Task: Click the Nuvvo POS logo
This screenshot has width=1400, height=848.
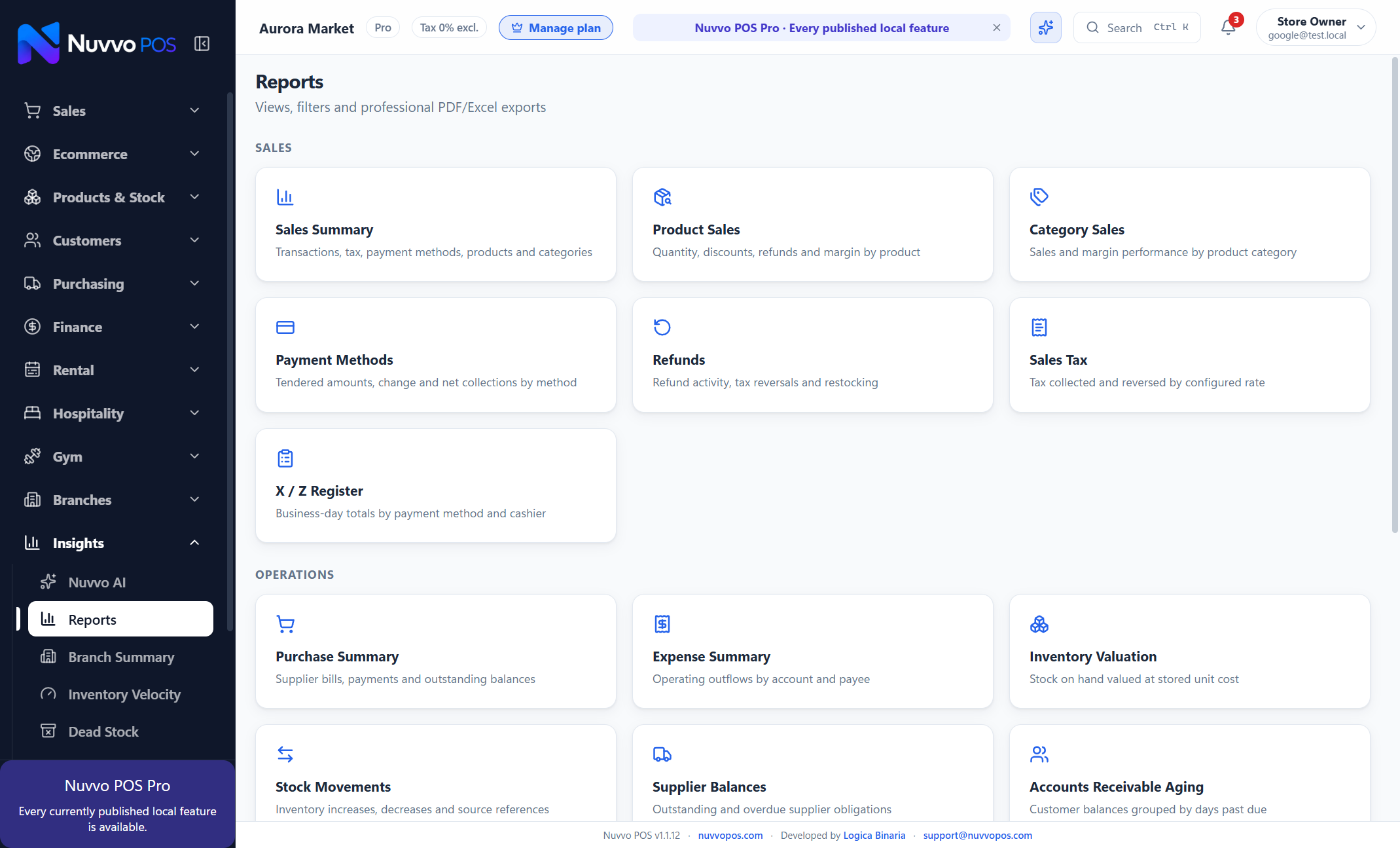Action: 97,43
